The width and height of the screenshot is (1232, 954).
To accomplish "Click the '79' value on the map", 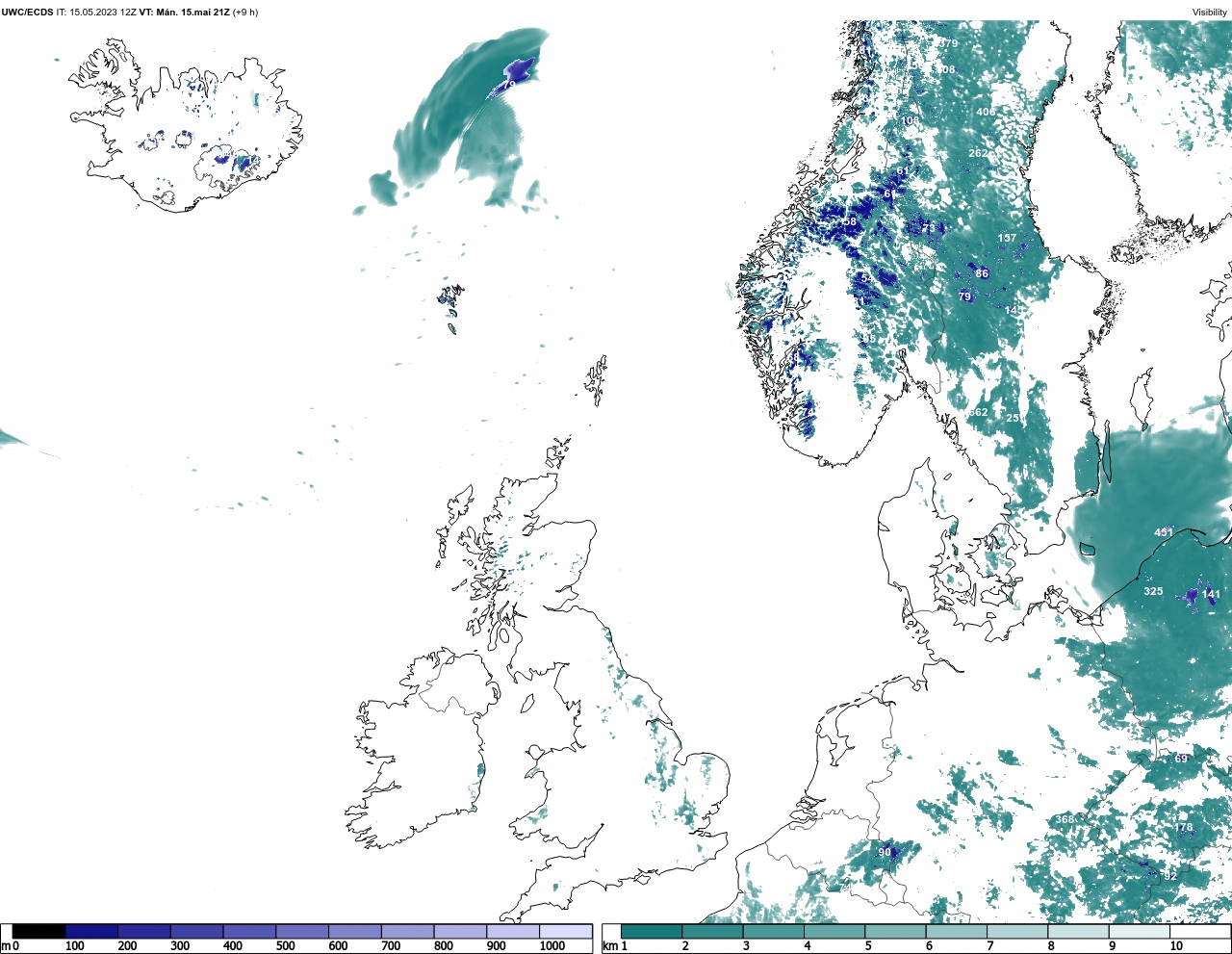I will [964, 297].
